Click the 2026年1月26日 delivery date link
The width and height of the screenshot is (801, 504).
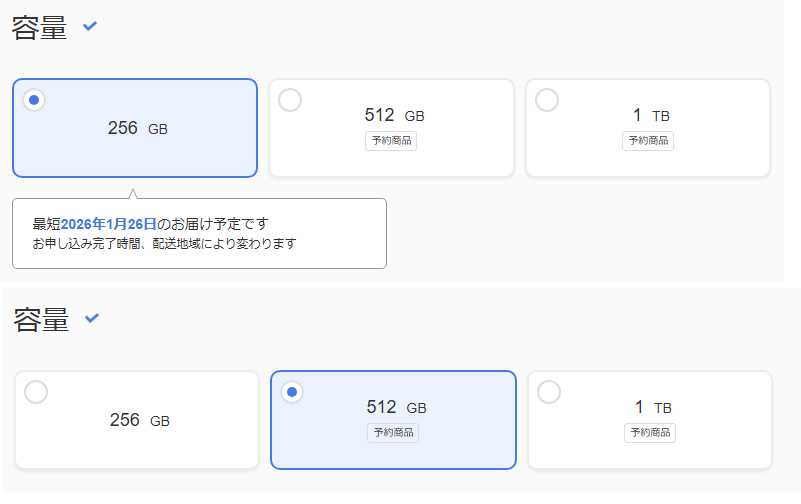click(108, 224)
